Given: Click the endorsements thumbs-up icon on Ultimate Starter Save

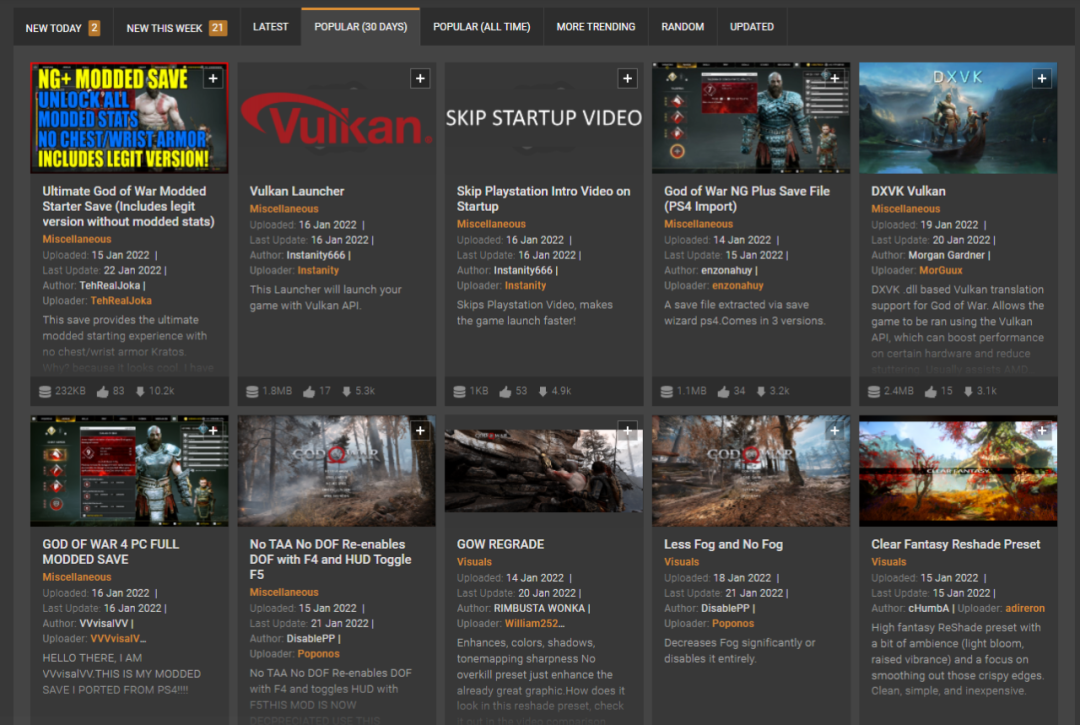Looking at the screenshot, I should coord(103,392).
